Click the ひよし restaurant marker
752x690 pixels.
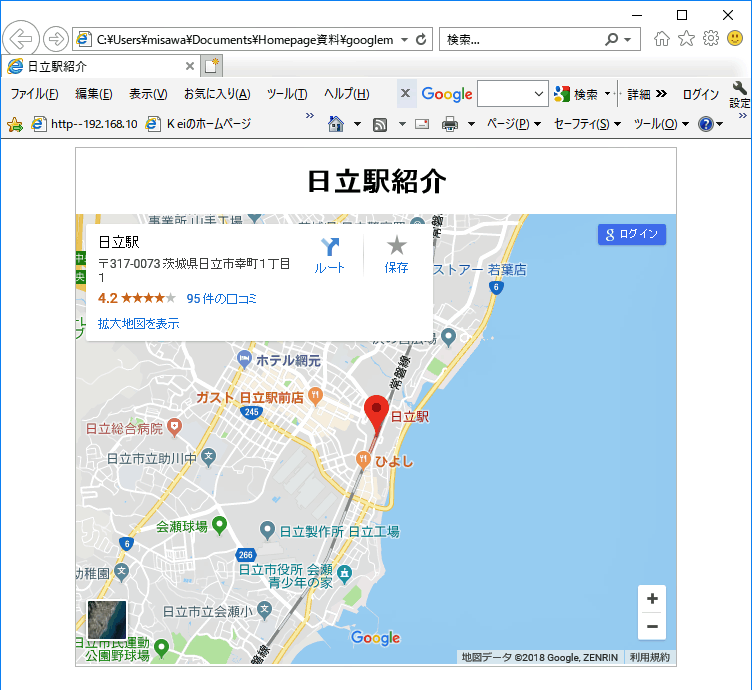tap(363, 459)
